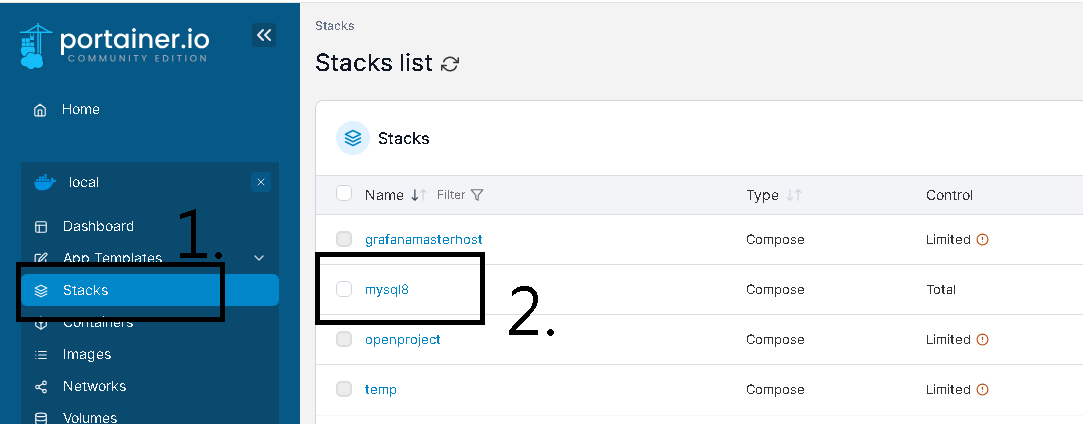Image resolution: width=1083 pixels, height=424 pixels.
Task: Click the Stacks breadcrumb at top
Action: coord(335,26)
